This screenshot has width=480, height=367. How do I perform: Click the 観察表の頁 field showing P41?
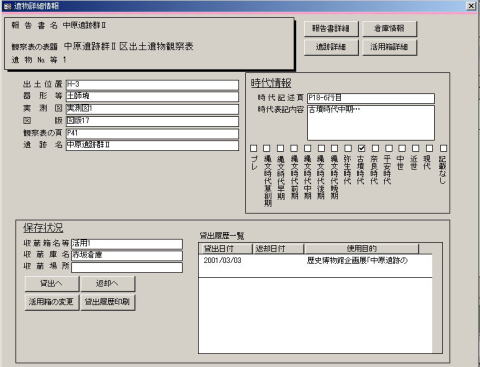point(152,133)
